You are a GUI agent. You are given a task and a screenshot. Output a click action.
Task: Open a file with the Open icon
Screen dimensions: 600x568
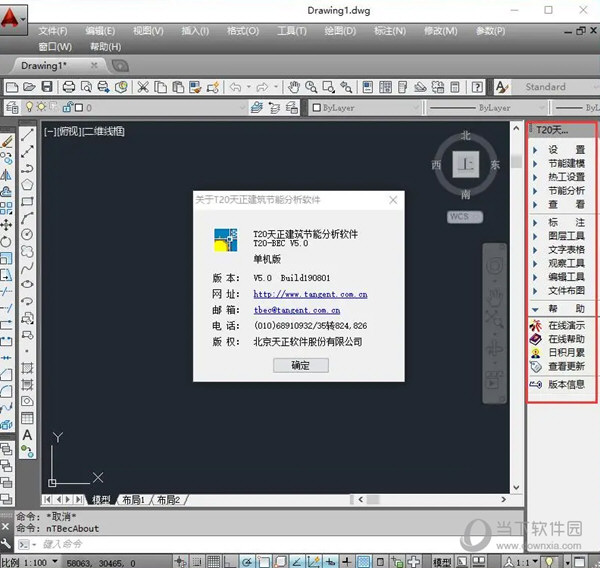click(x=29, y=87)
